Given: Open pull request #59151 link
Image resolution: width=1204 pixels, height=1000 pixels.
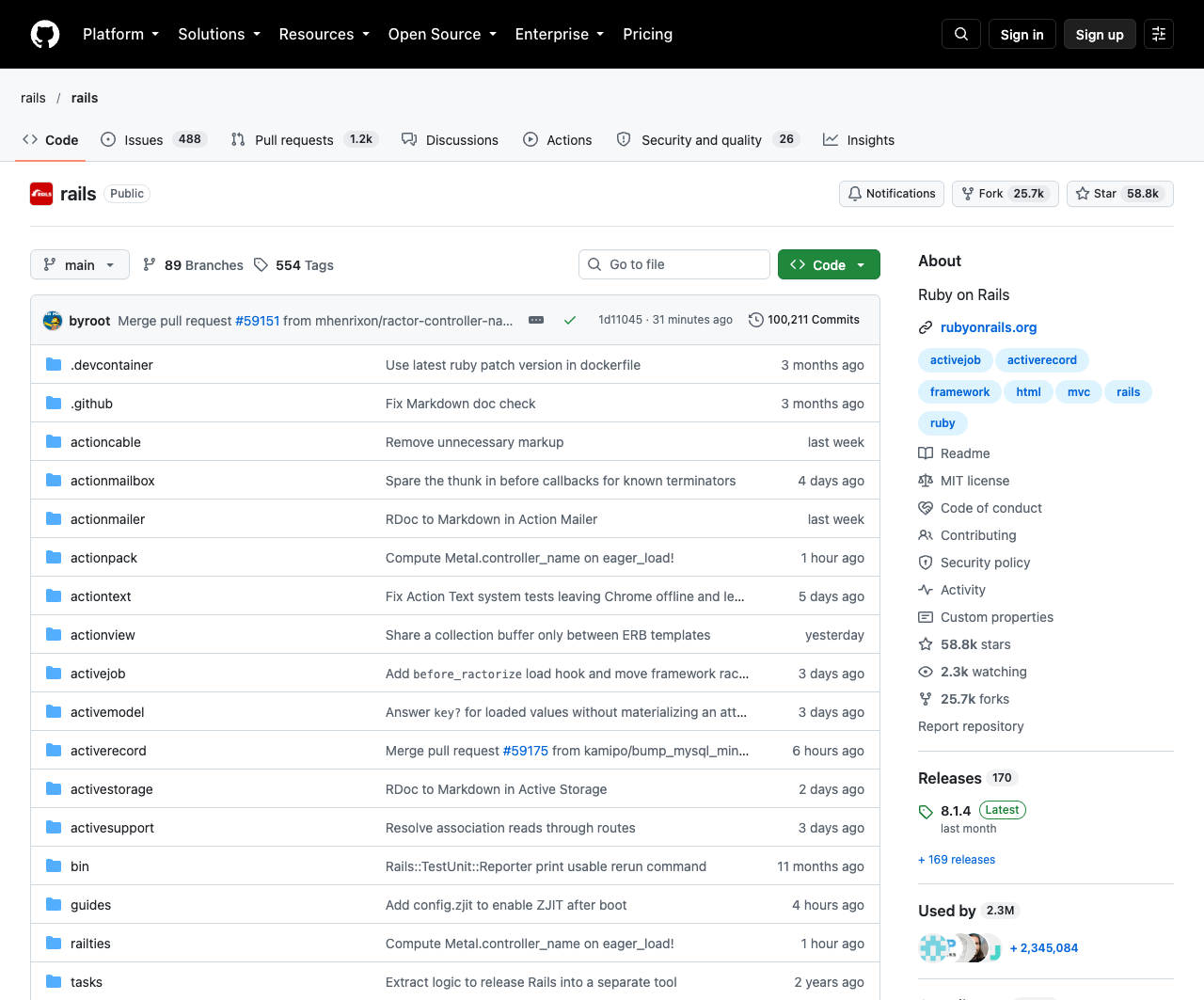Looking at the screenshot, I should [x=258, y=321].
